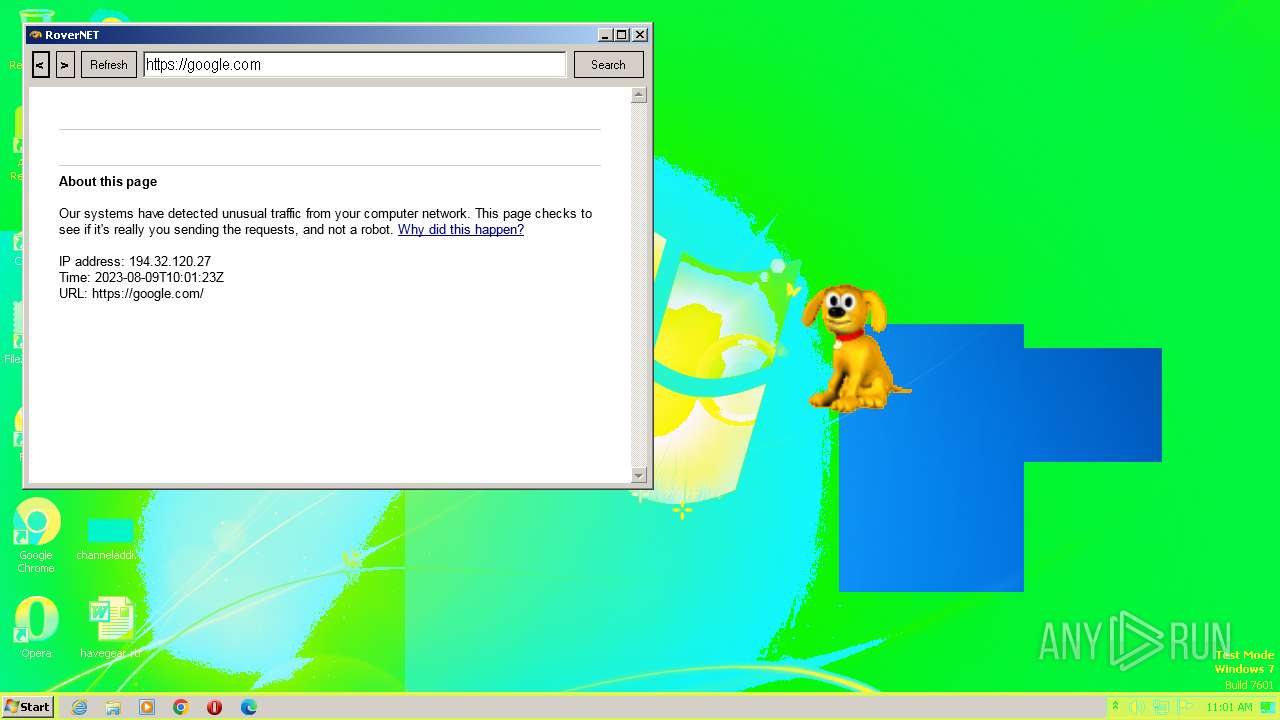Maximize the RoverNET window
Image resolution: width=1280 pixels, height=720 pixels.
(x=622, y=35)
